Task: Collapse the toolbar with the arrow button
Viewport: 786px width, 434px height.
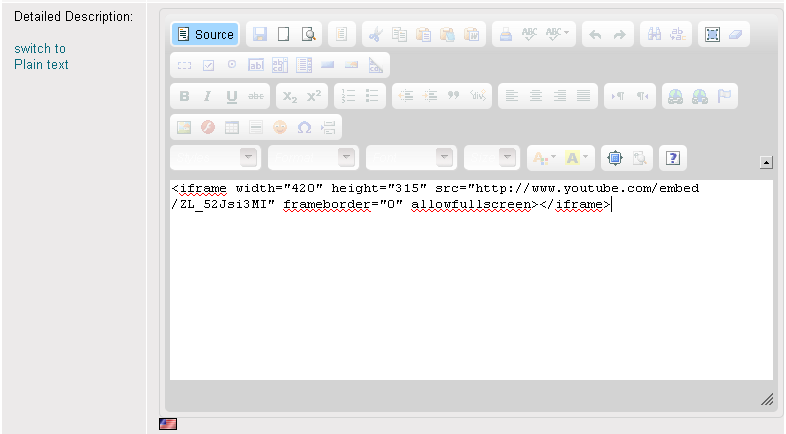Action: point(765,161)
